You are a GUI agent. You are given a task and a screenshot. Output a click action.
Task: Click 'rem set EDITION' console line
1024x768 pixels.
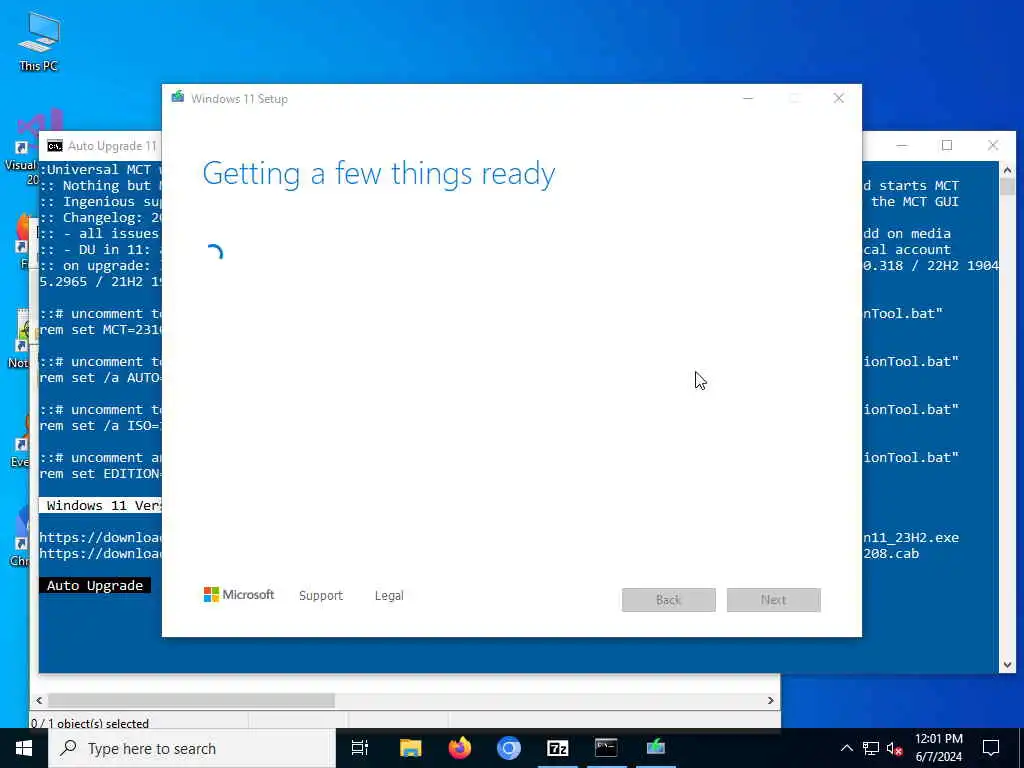coord(101,473)
